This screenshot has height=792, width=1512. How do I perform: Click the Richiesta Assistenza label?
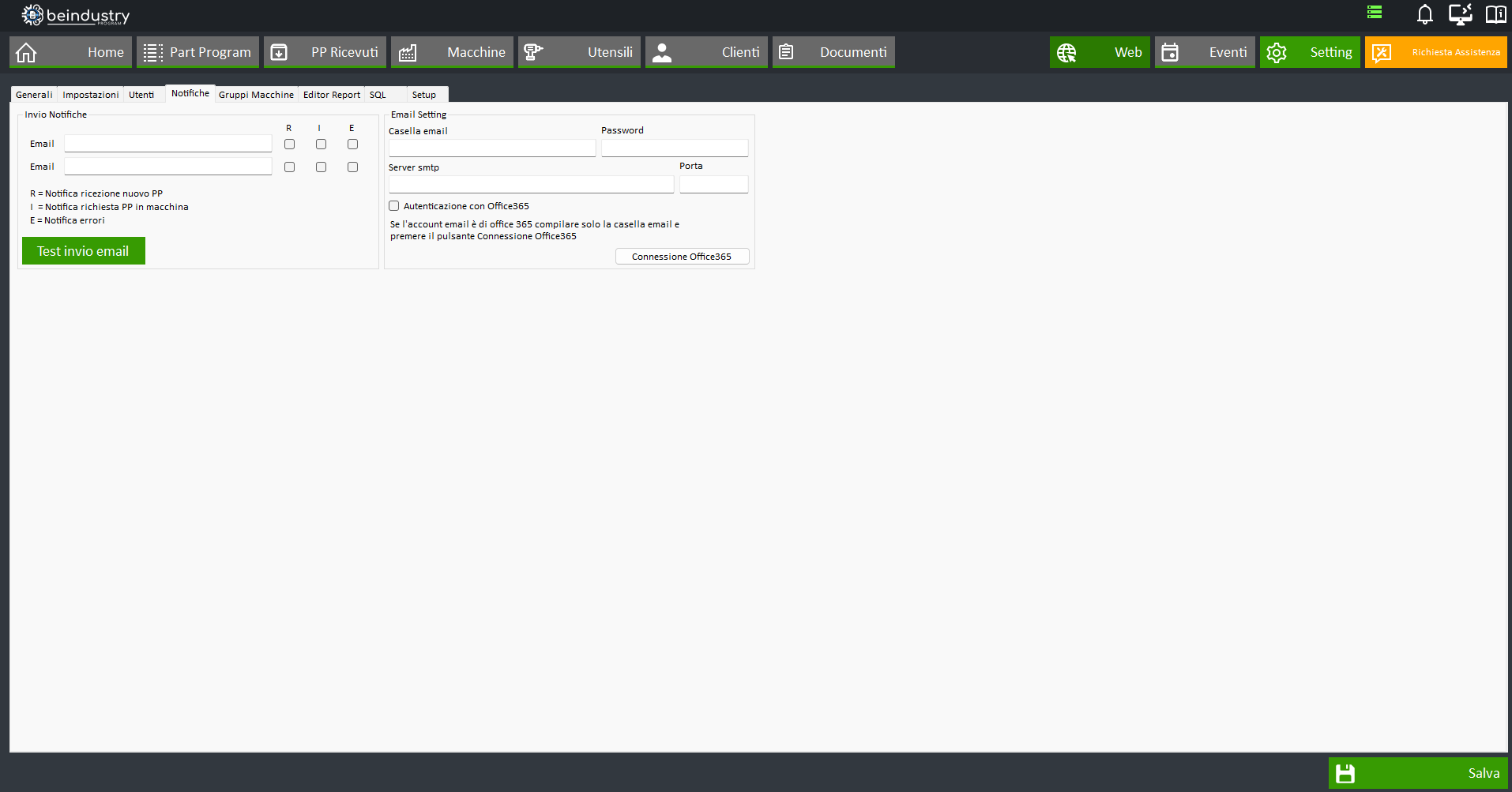(1456, 52)
